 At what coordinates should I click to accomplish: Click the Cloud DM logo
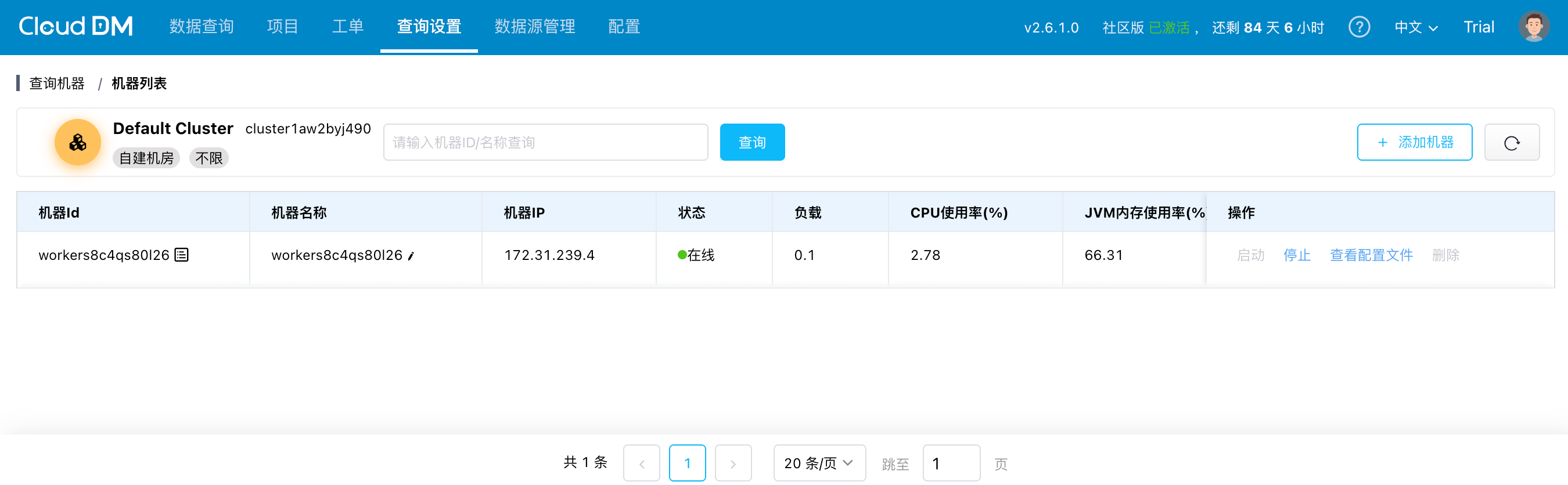(x=75, y=26)
